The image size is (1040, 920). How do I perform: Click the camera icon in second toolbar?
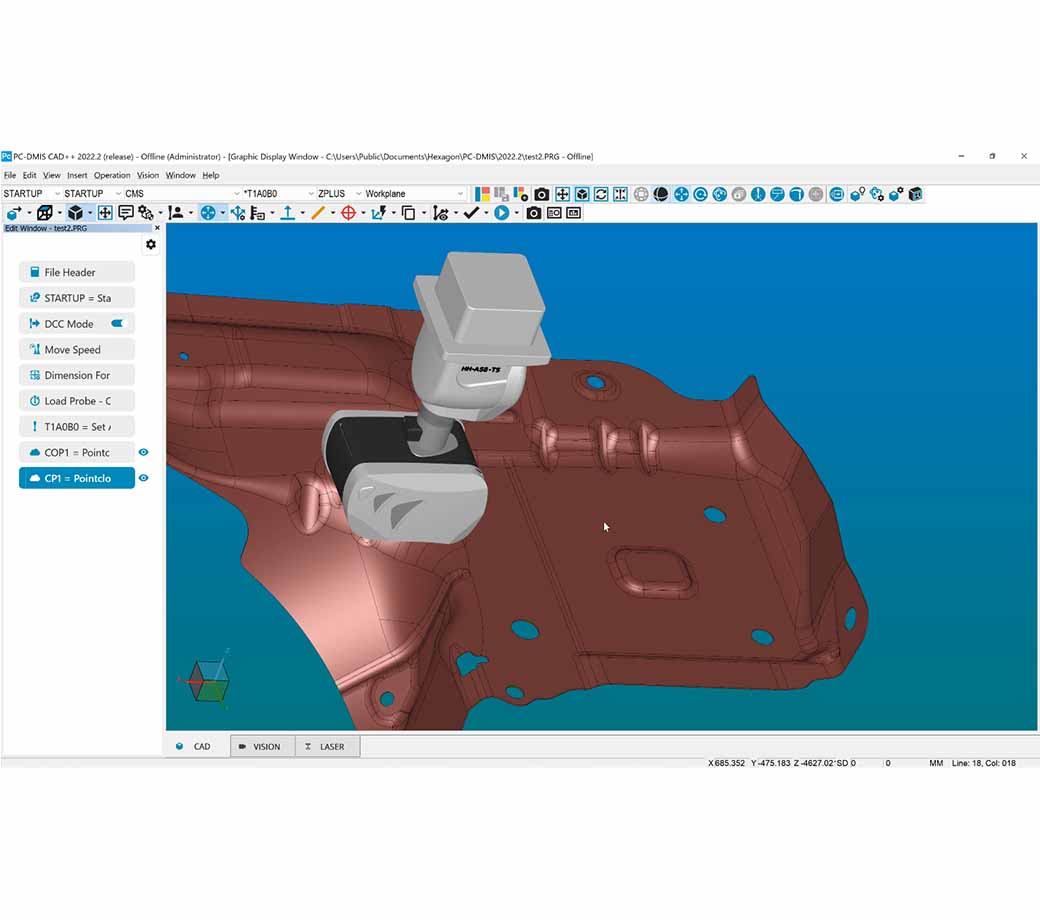533,213
